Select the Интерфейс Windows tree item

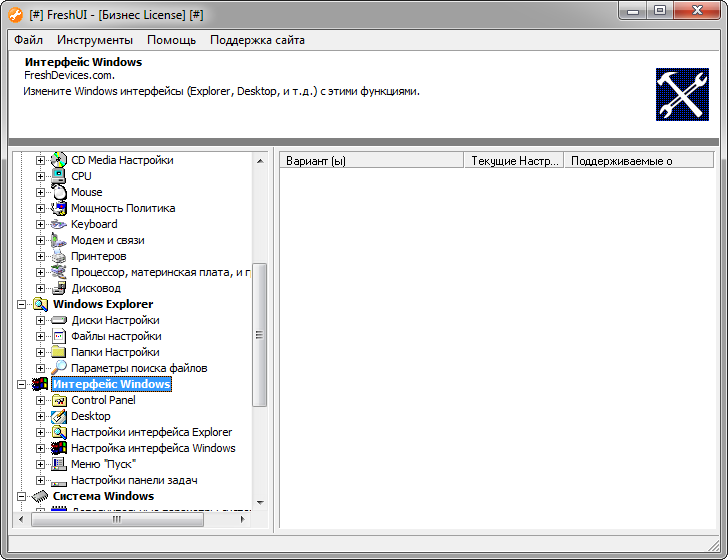pos(111,384)
